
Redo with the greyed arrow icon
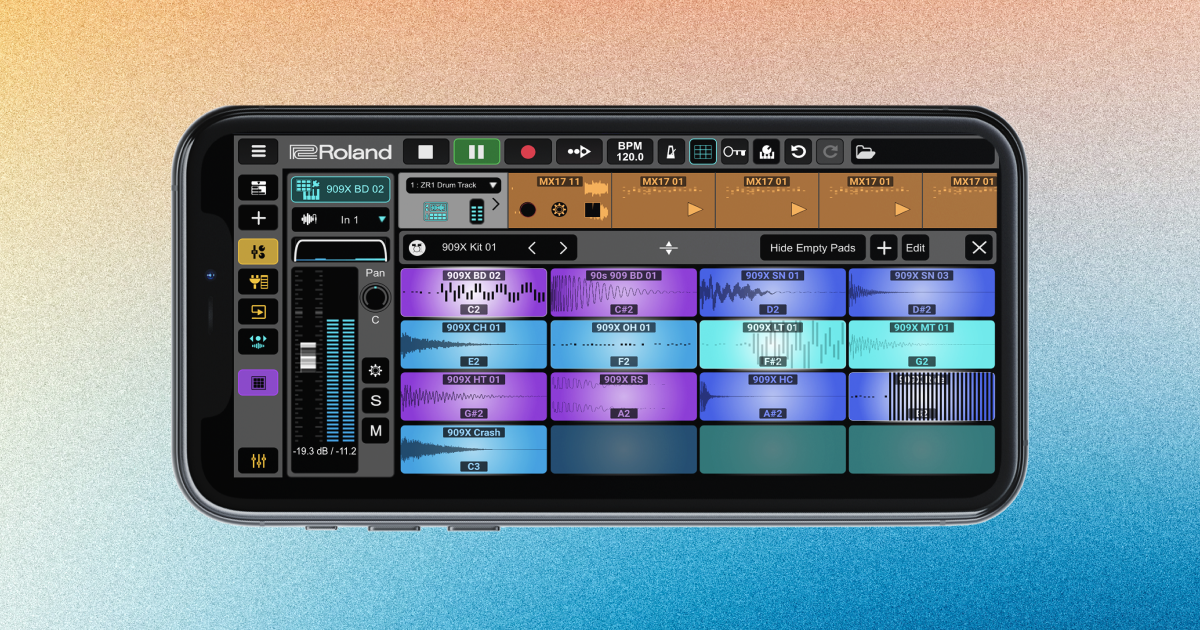pos(829,152)
